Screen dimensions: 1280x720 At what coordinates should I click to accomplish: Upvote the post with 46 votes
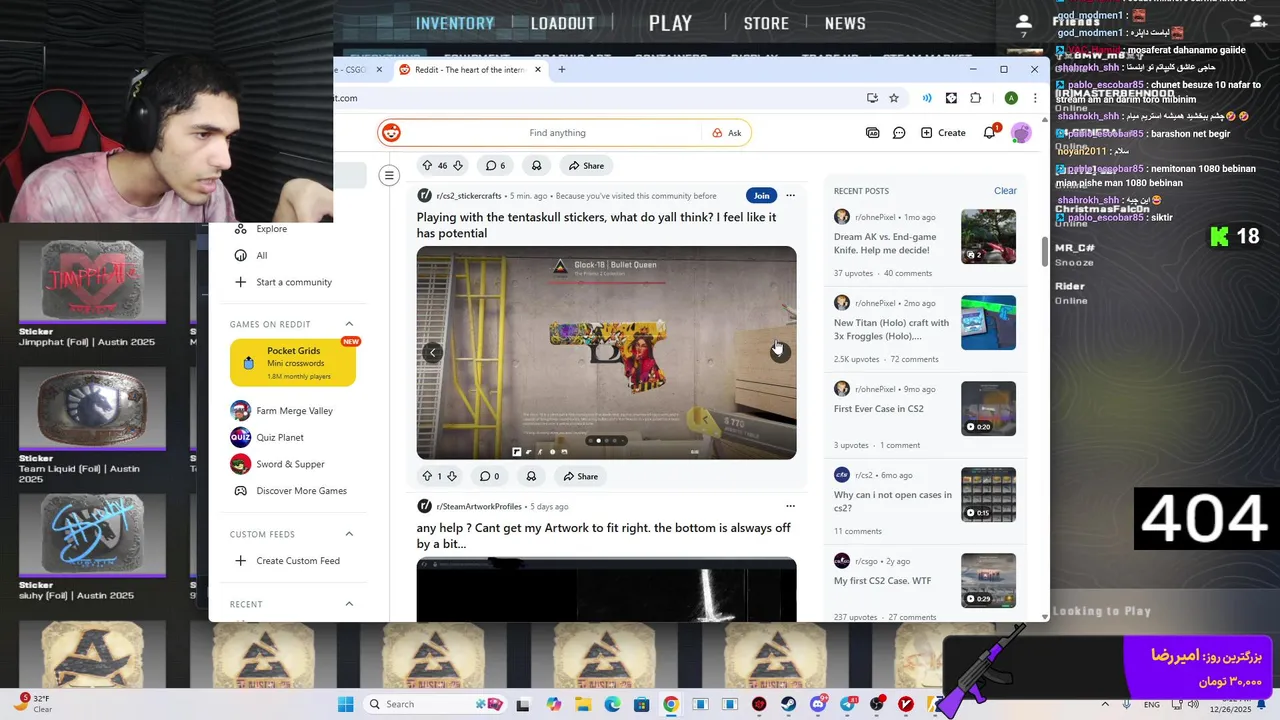pos(427,165)
